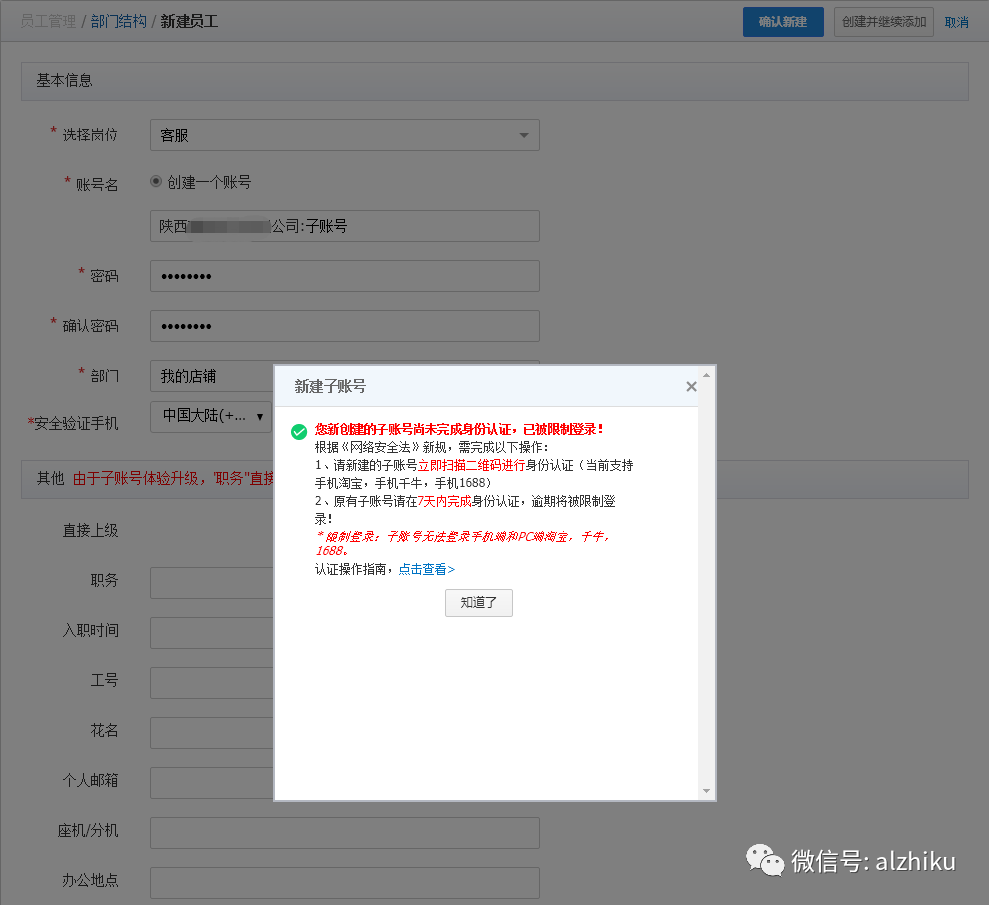The width and height of the screenshot is (989, 905).
Task: Click the 入职时间 input field
Action: [x=212, y=633]
